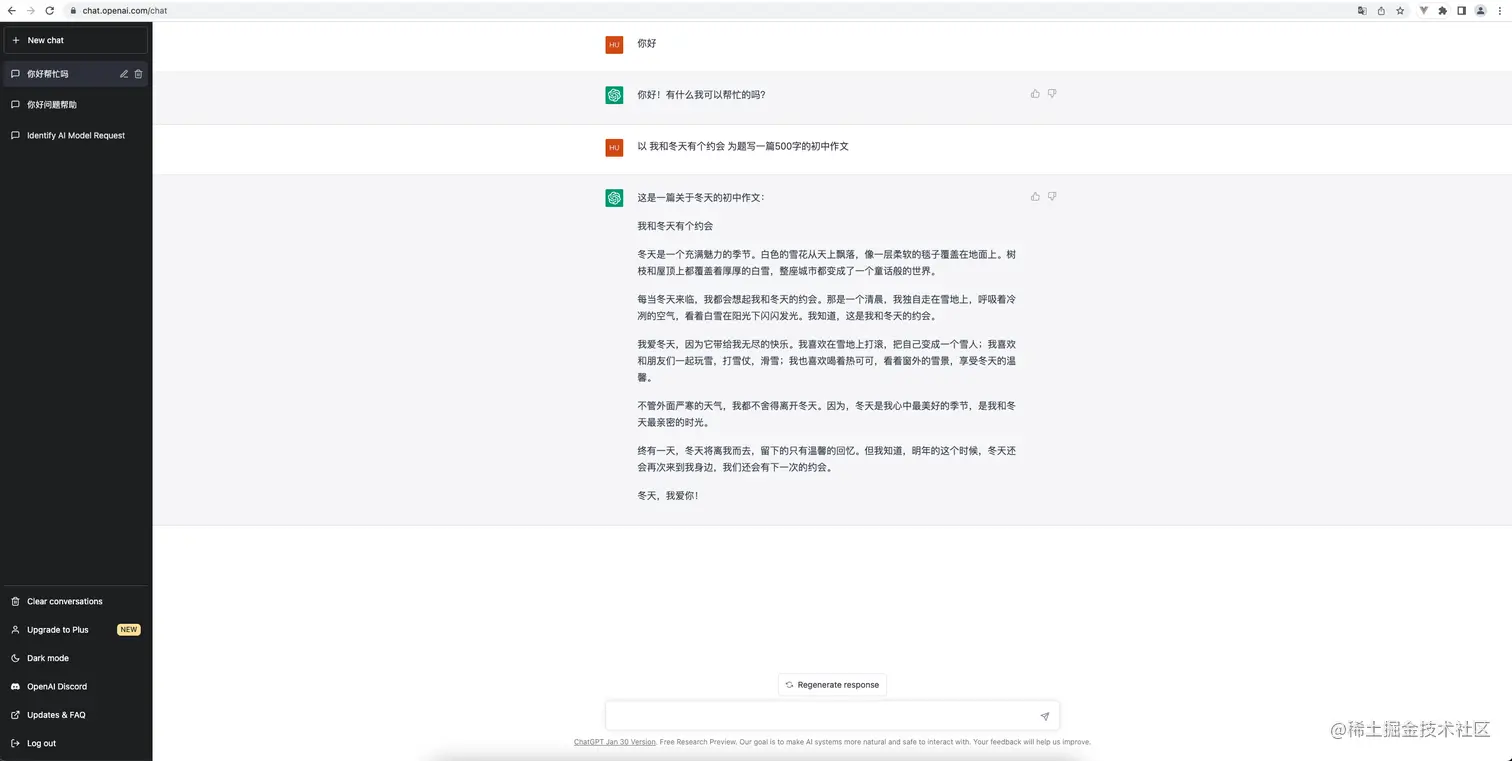This screenshot has width=1512, height=761.
Task: Click the final line 冬天，我爱你！
Action: 668,496
